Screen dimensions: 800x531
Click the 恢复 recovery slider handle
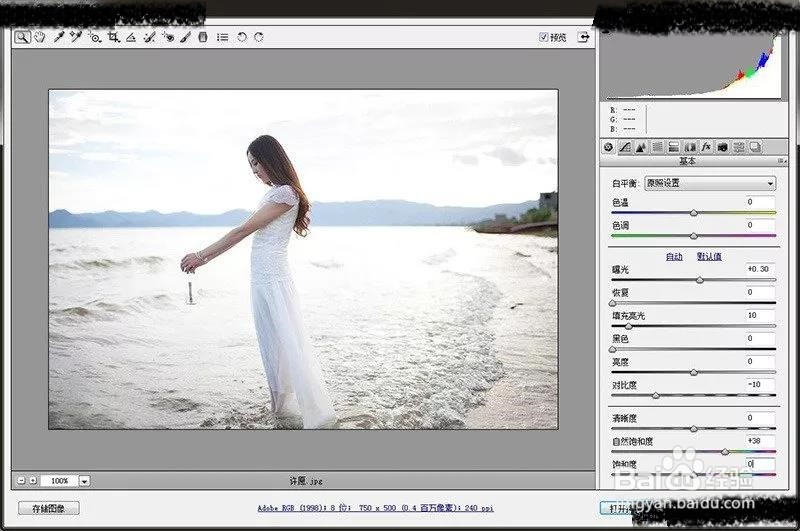[613, 303]
